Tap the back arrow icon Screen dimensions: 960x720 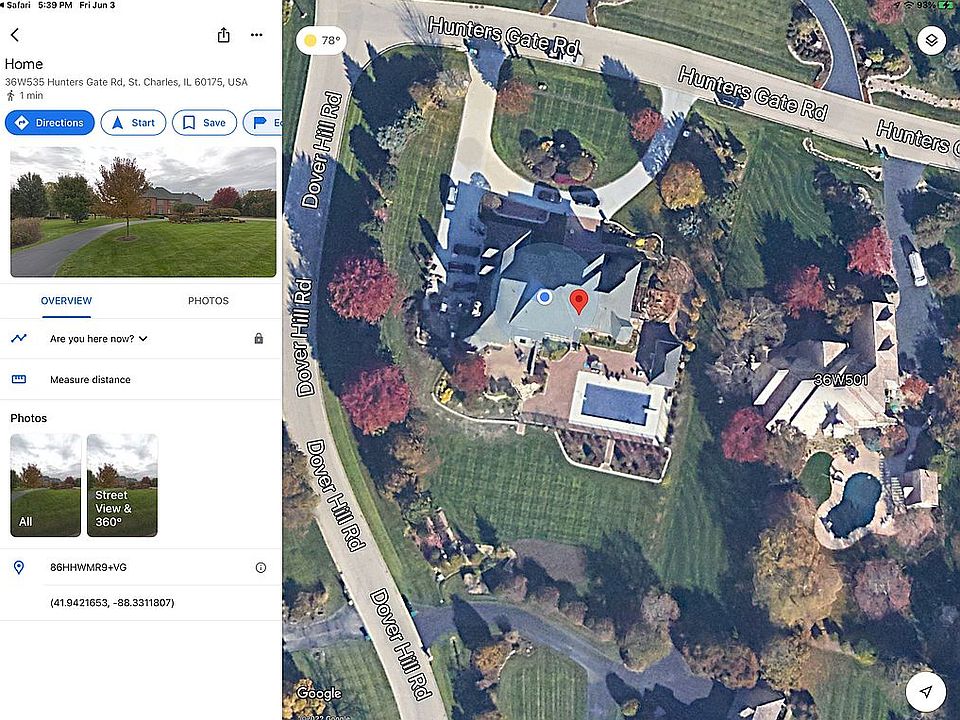pyautogui.click(x=15, y=35)
